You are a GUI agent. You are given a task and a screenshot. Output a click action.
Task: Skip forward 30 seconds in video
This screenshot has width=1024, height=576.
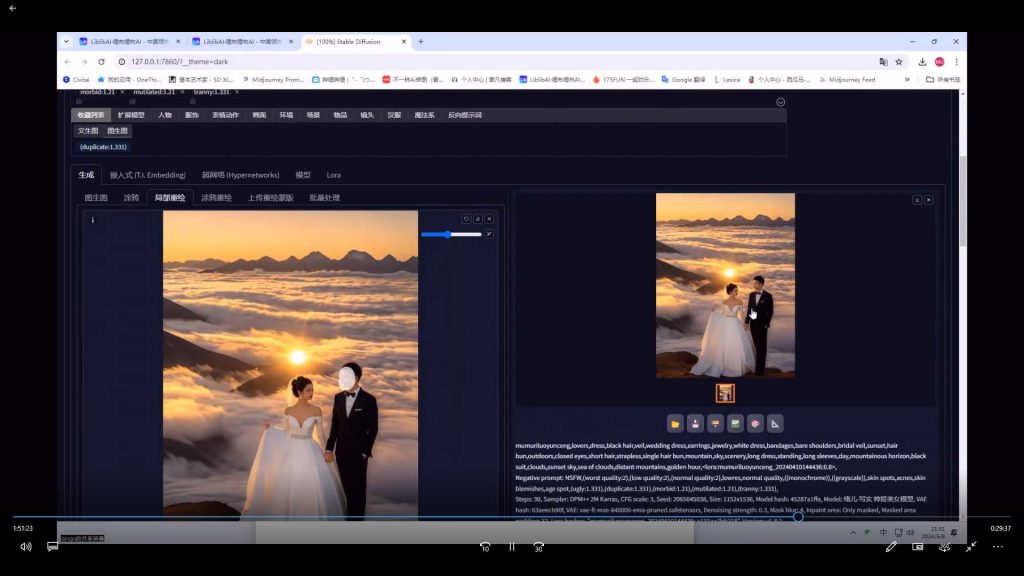[x=538, y=547]
